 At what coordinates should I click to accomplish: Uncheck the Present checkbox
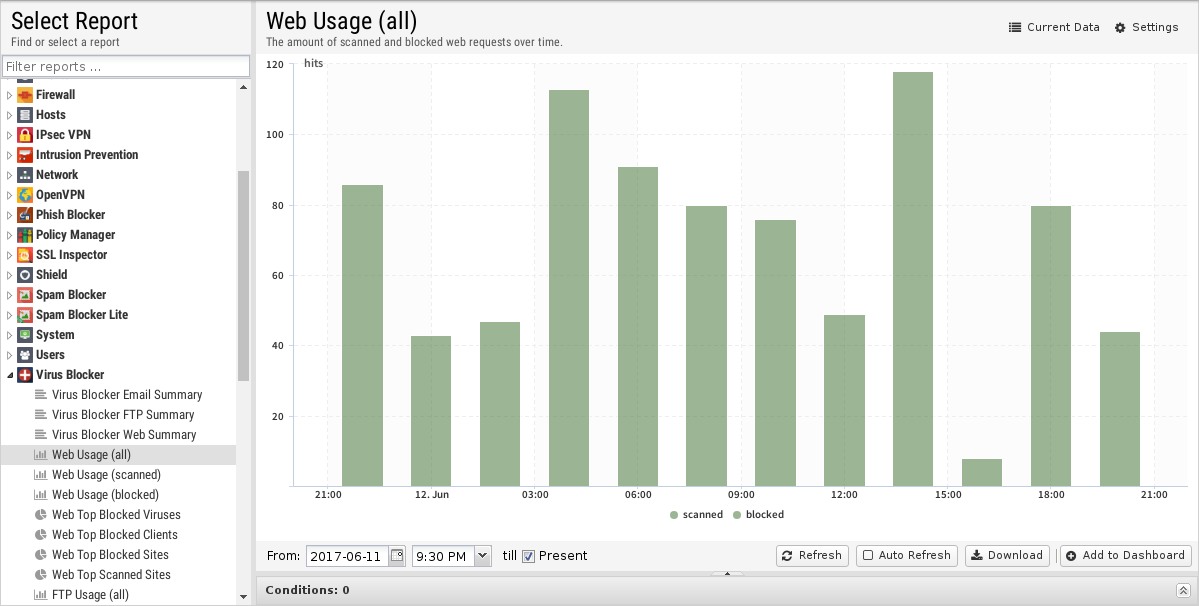point(529,556)
